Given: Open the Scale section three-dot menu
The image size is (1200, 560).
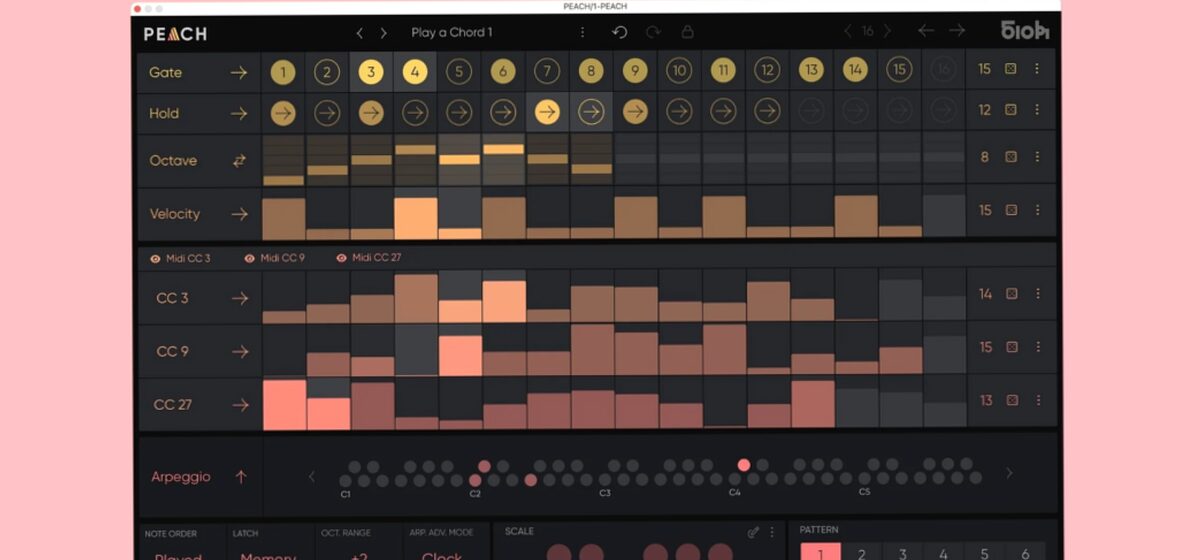Looking at the screenshot, I should click(x=772, y=532).
